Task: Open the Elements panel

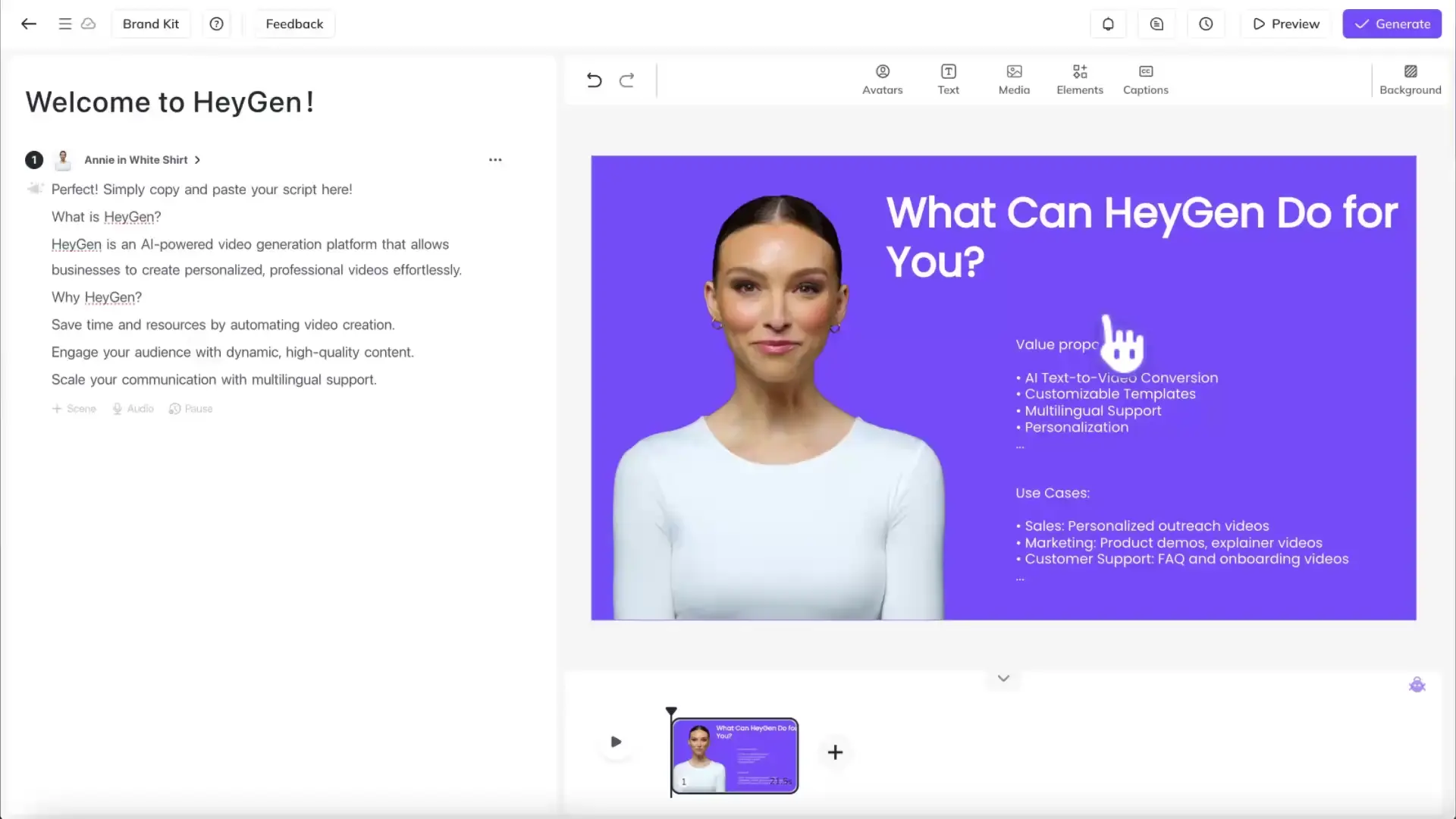Action: pos(1080,80)
